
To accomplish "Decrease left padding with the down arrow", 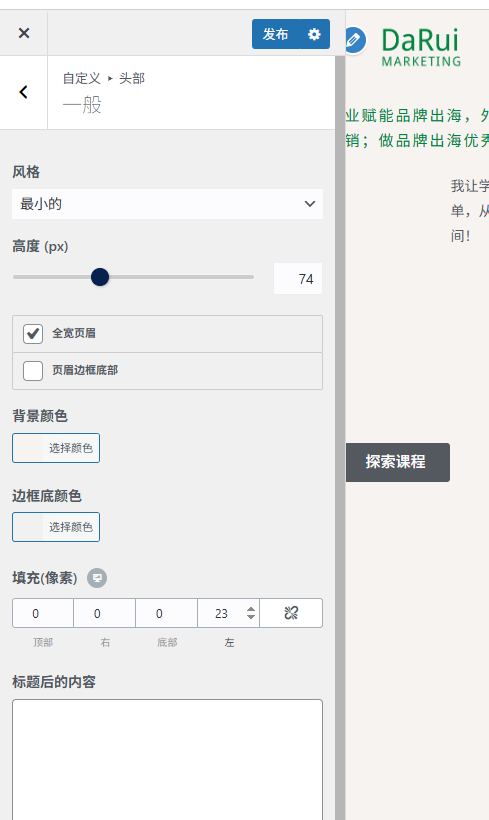I will (x=251, y=617).
